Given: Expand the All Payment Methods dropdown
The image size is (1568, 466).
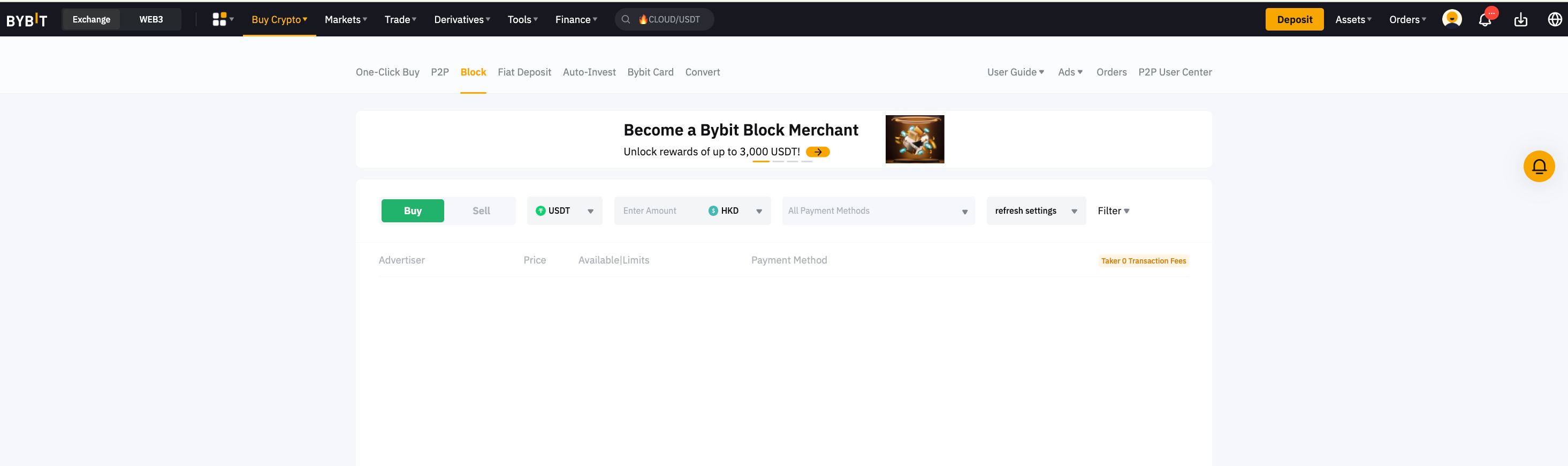Looking at the screenshot, I should click(x=878, y=211).
